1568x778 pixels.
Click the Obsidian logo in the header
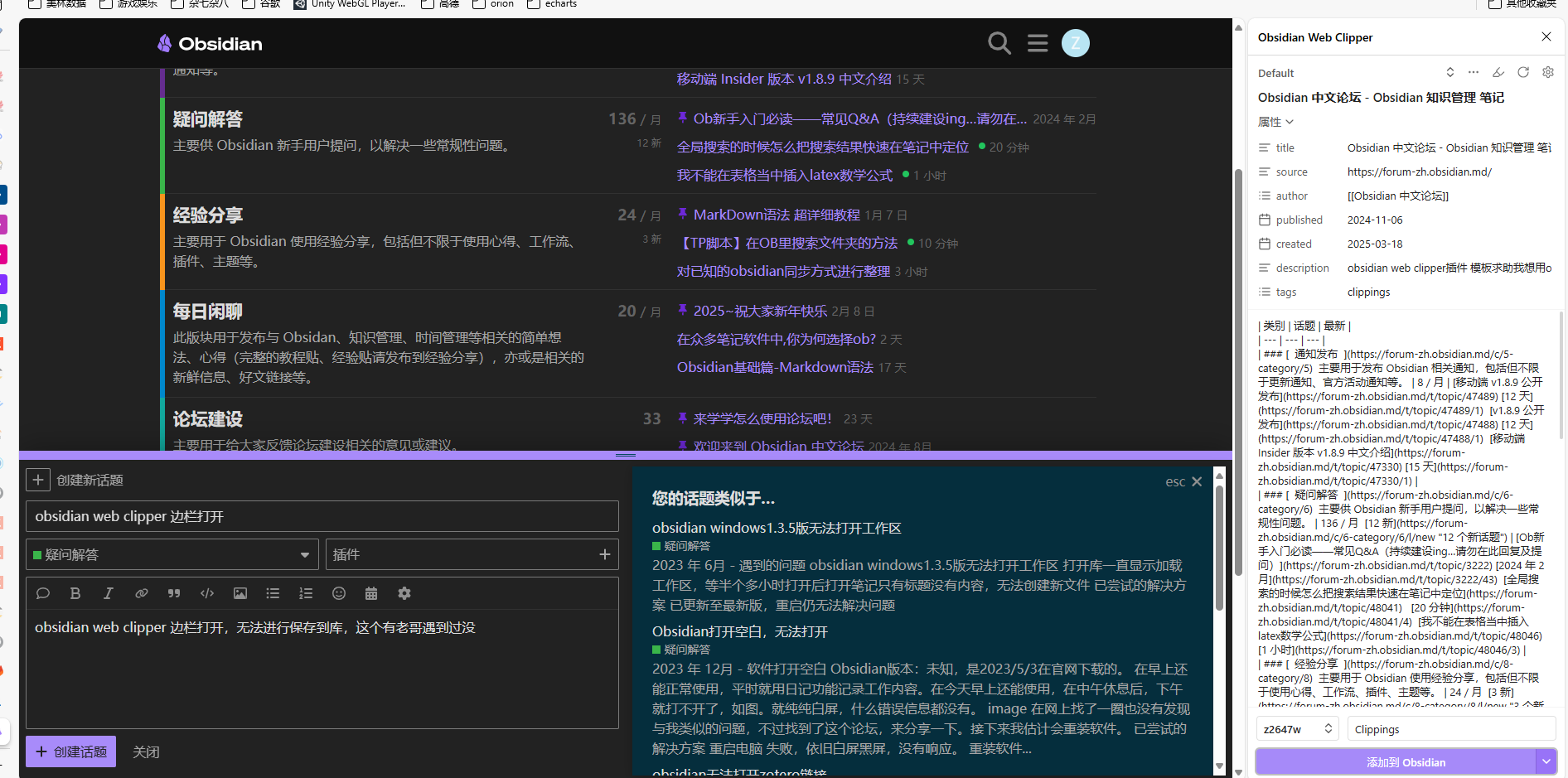(210, 44)
